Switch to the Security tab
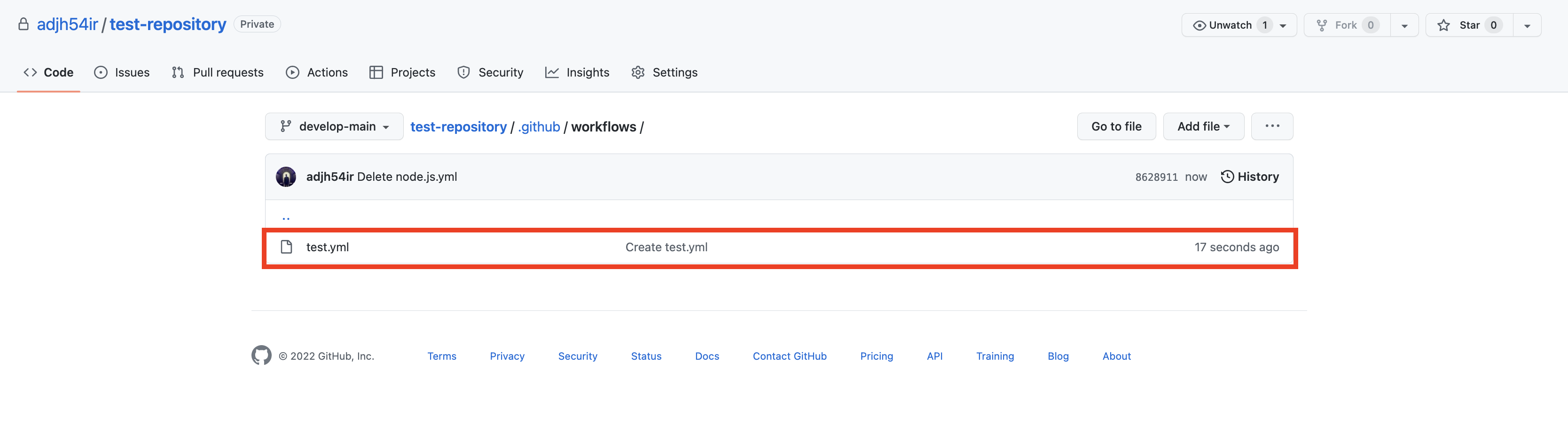The image size is (1568, 448). [x=490, y=72]
